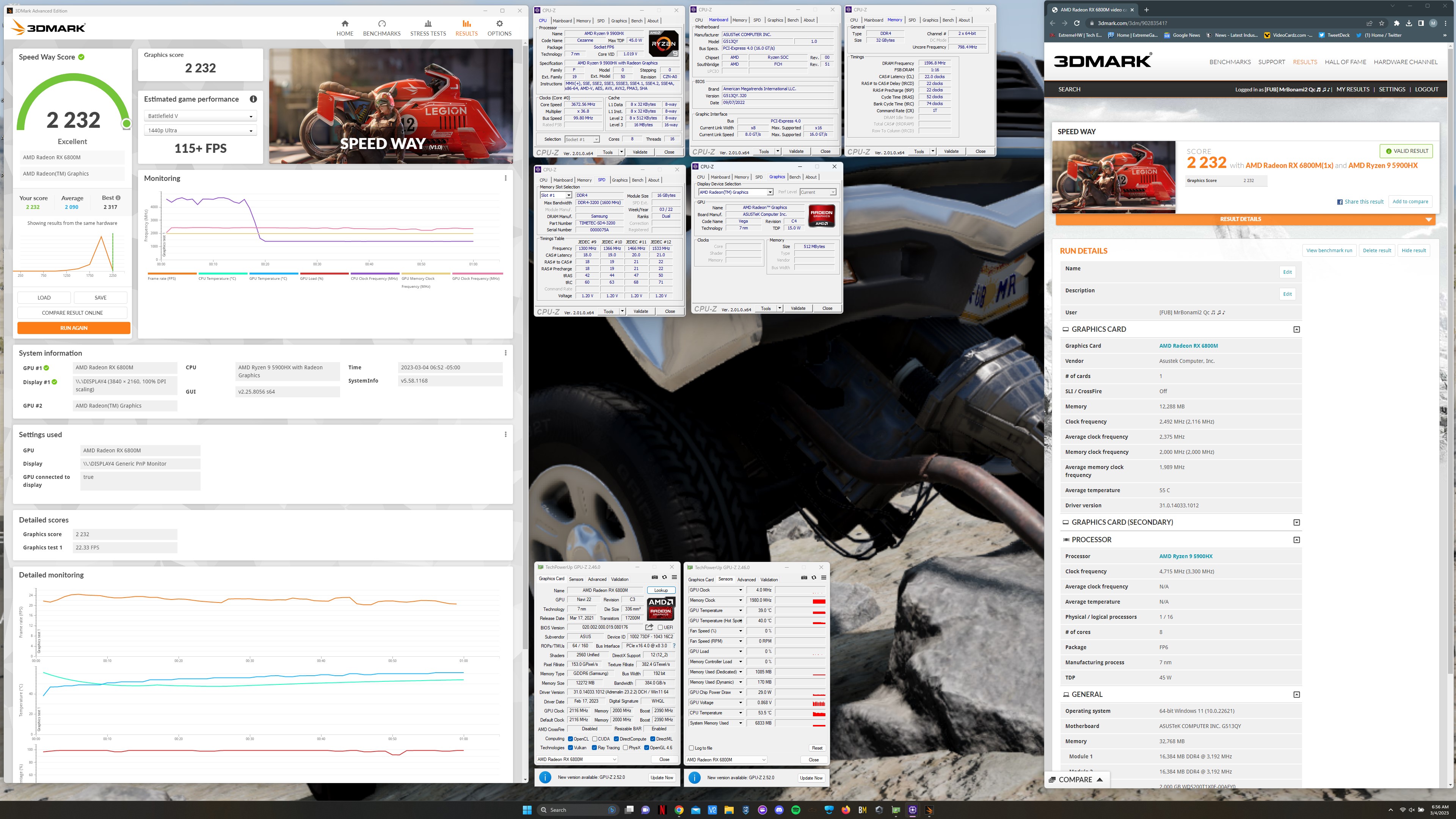Open hamburger menu in left GPU-Z window
The image size is (1456, 819).
point(674,577)
